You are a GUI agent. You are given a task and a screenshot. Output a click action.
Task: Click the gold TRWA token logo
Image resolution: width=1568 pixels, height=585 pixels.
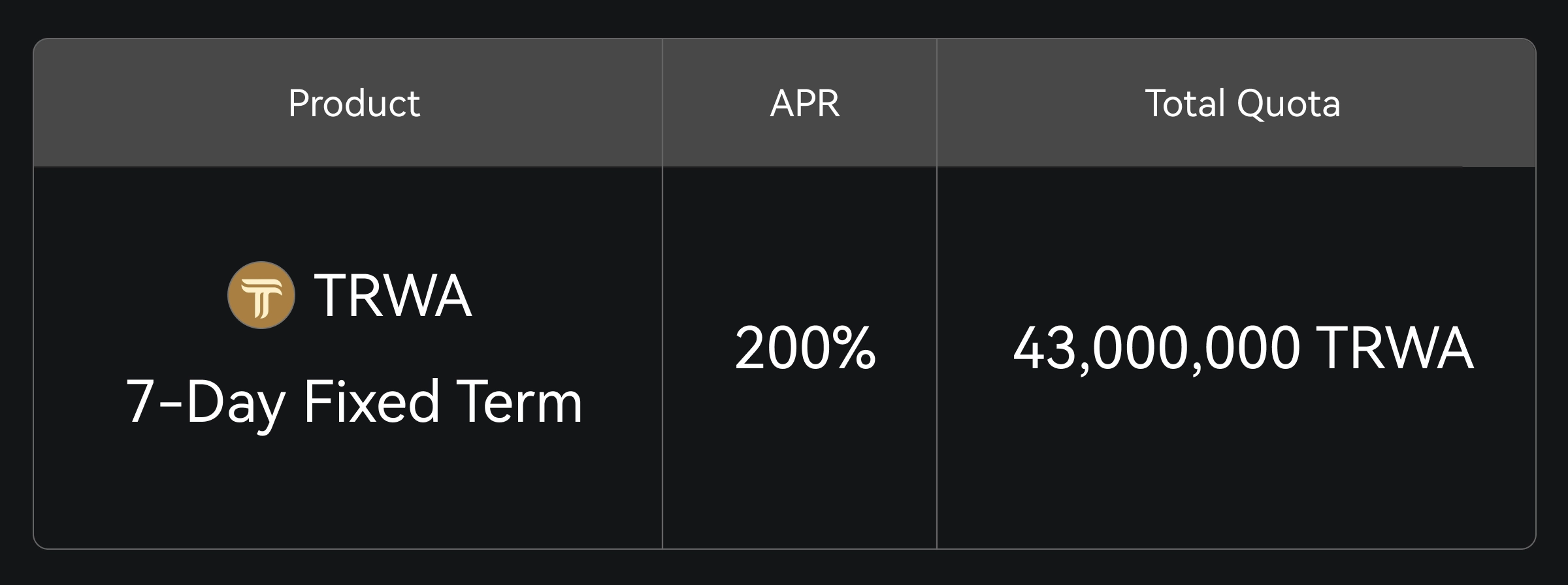coord(261,295)
